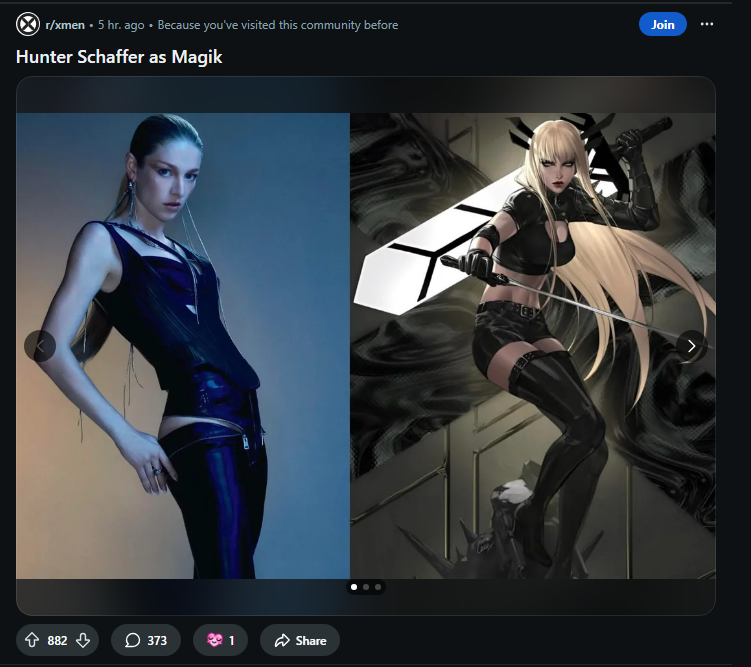Open the r/xmen community link

click(x=65, y=25)
